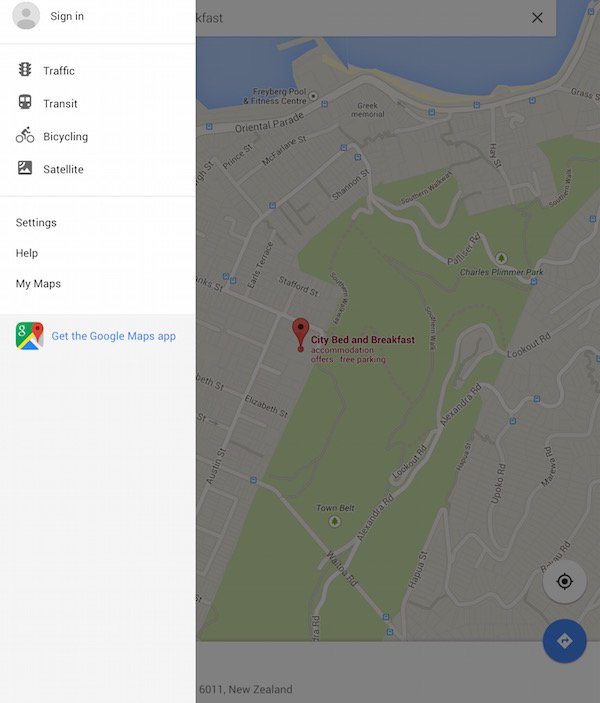Open Help from the side menu

point(27,253)
